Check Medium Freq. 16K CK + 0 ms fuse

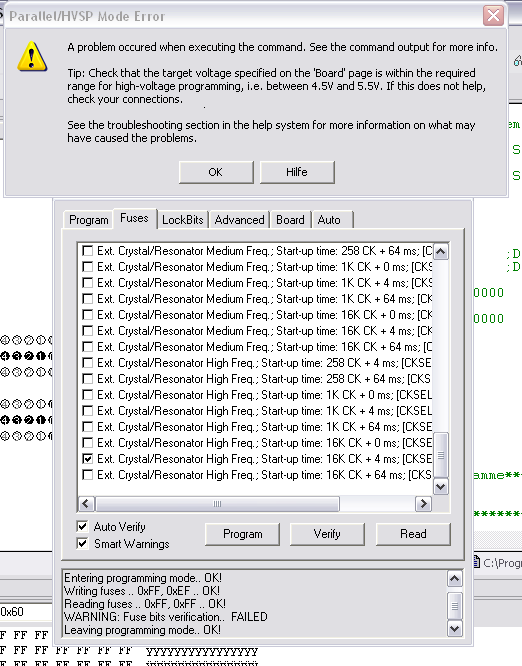87,315
